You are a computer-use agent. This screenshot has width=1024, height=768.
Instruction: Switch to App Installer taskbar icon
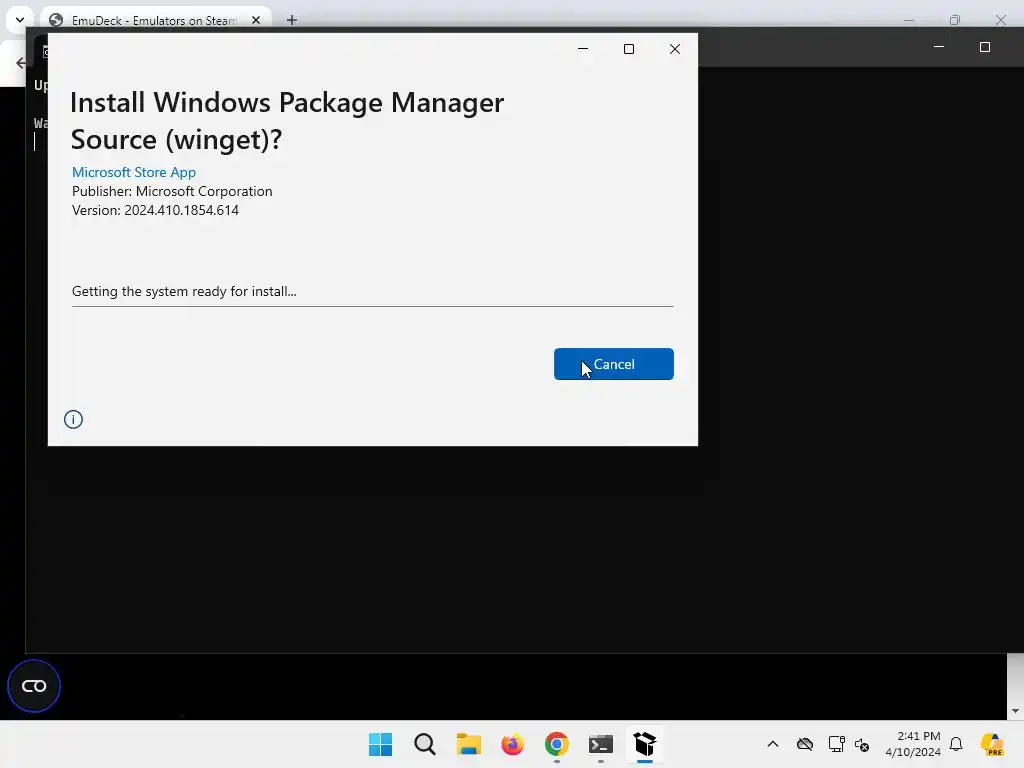645,744
